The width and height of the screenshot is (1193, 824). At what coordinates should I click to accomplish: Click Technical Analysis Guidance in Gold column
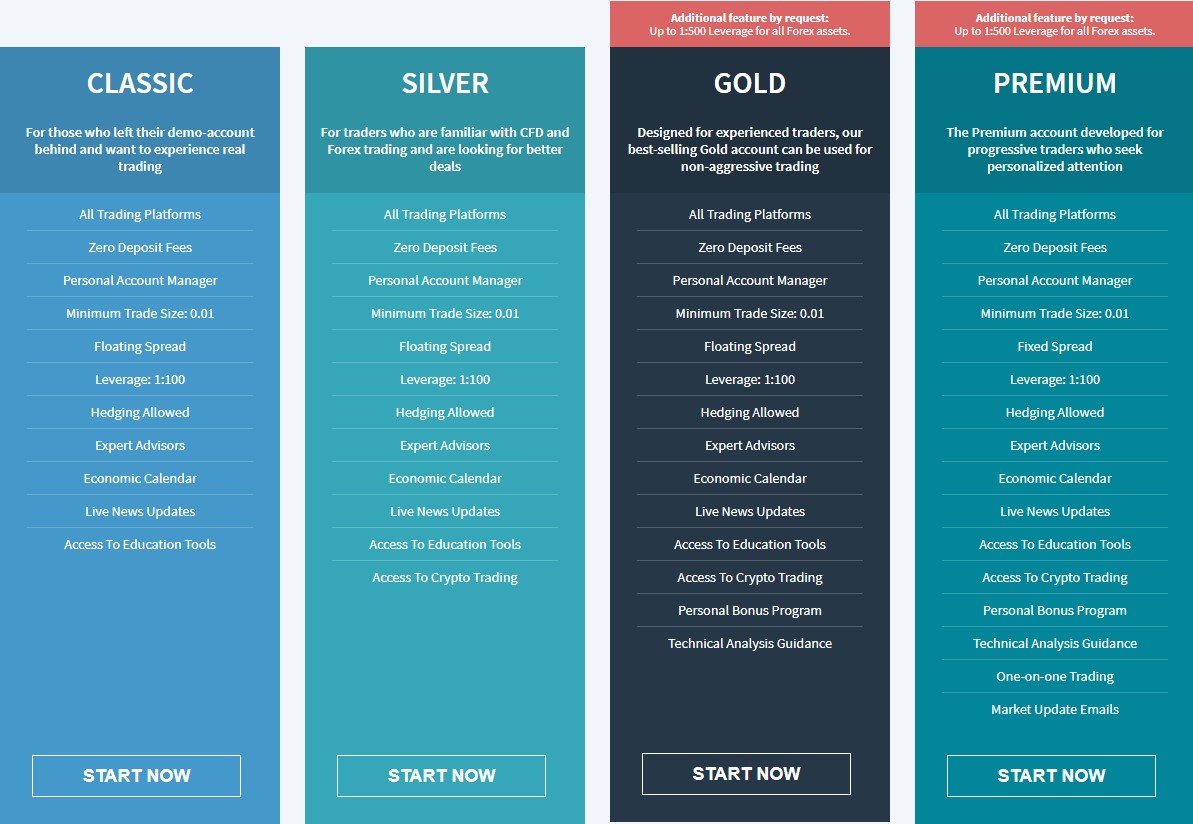(x=749, y=644)
